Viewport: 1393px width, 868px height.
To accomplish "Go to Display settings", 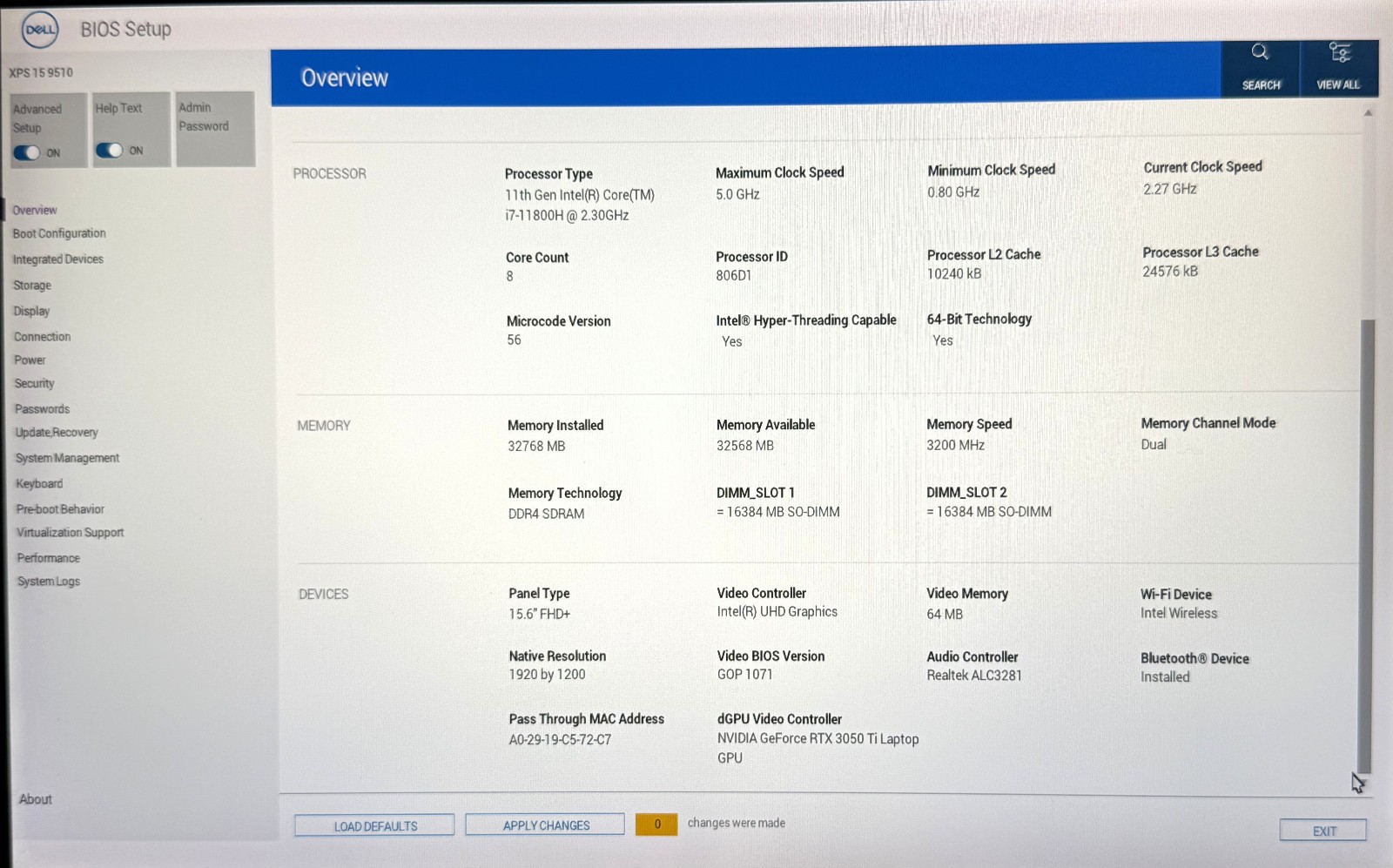I will pos(31,311).
